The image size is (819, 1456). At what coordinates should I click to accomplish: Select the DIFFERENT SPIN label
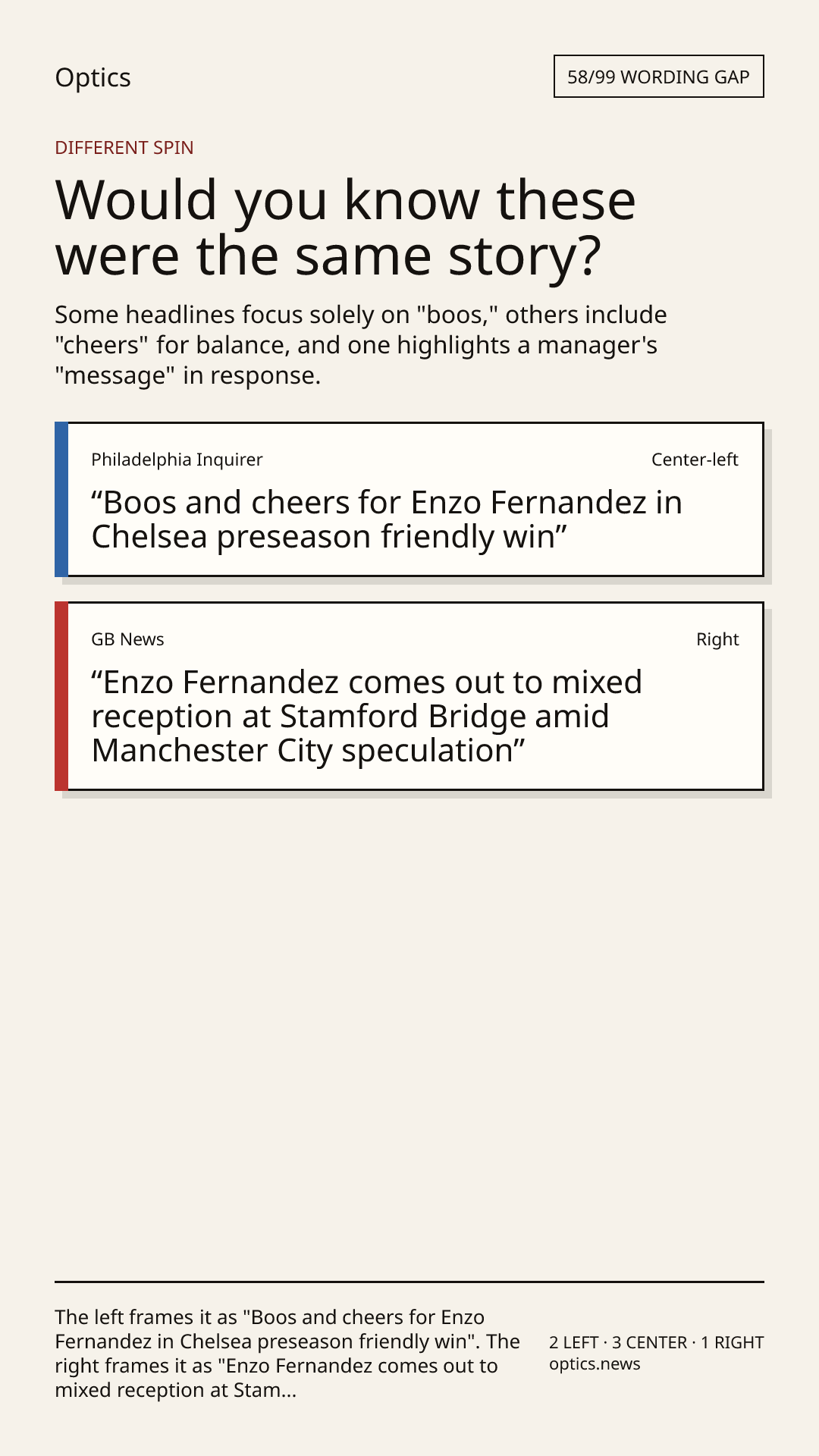(124, 147)
